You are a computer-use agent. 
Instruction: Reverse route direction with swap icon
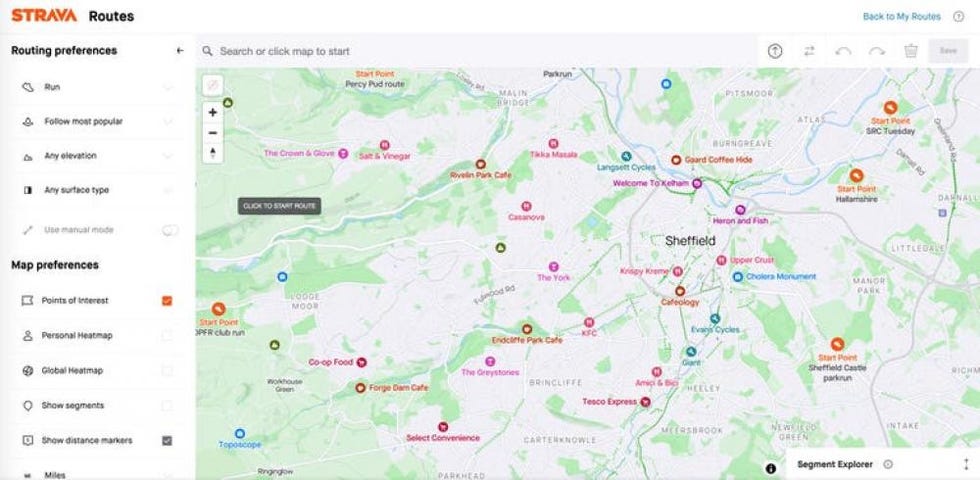tap(809, 51)
